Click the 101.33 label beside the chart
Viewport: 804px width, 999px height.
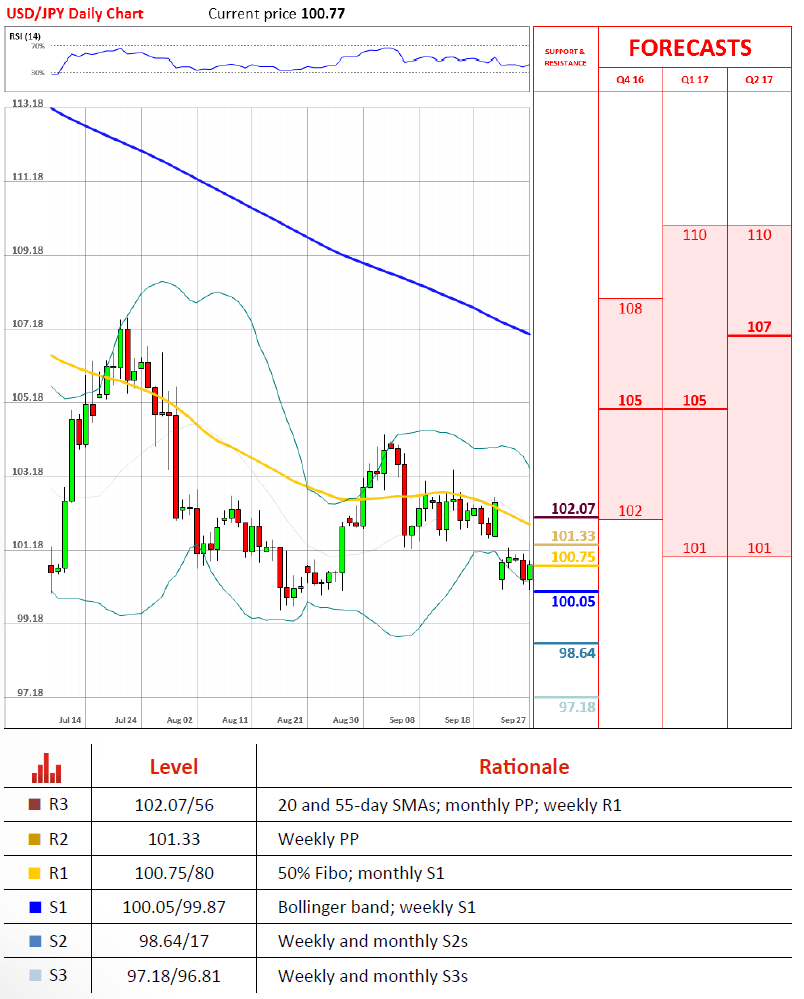(x=573, y=536)
